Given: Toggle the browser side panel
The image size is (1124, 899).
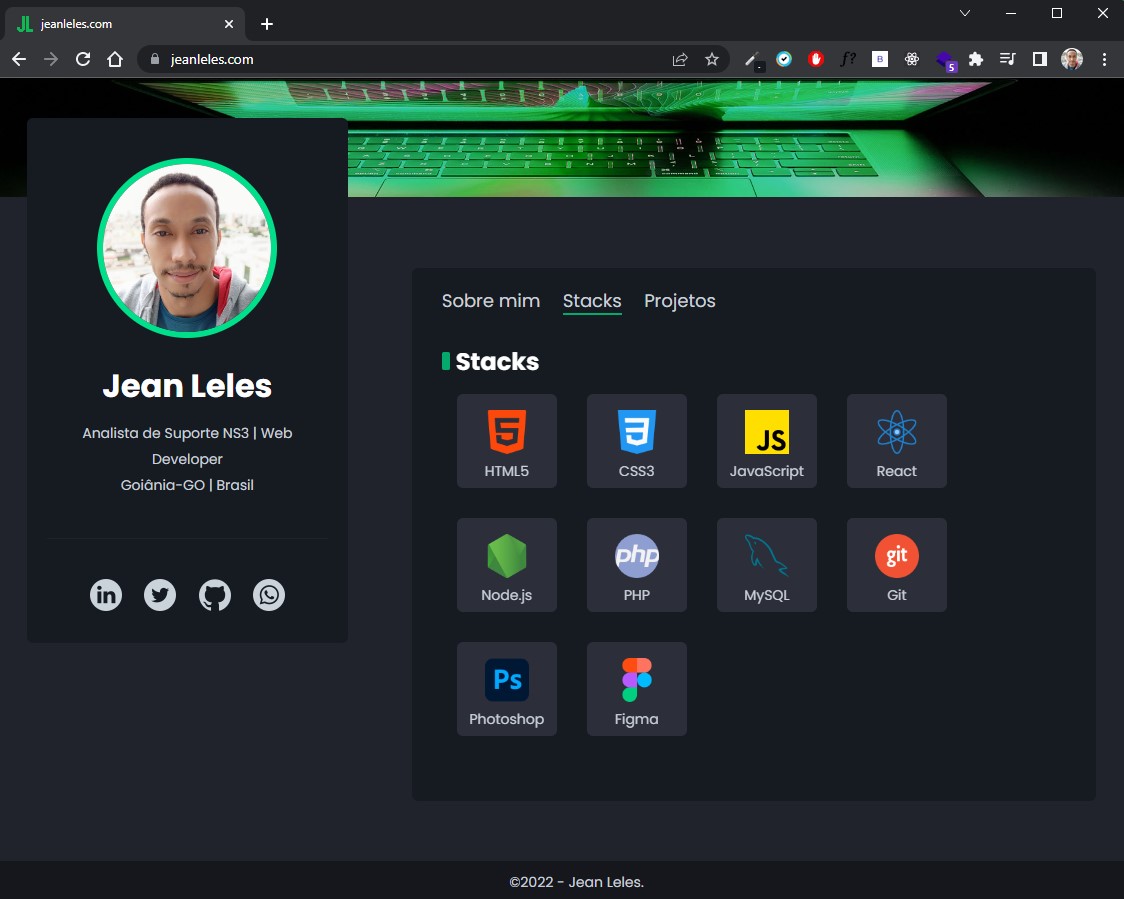Looking at the screenshot, I should tap(1039, 59).
